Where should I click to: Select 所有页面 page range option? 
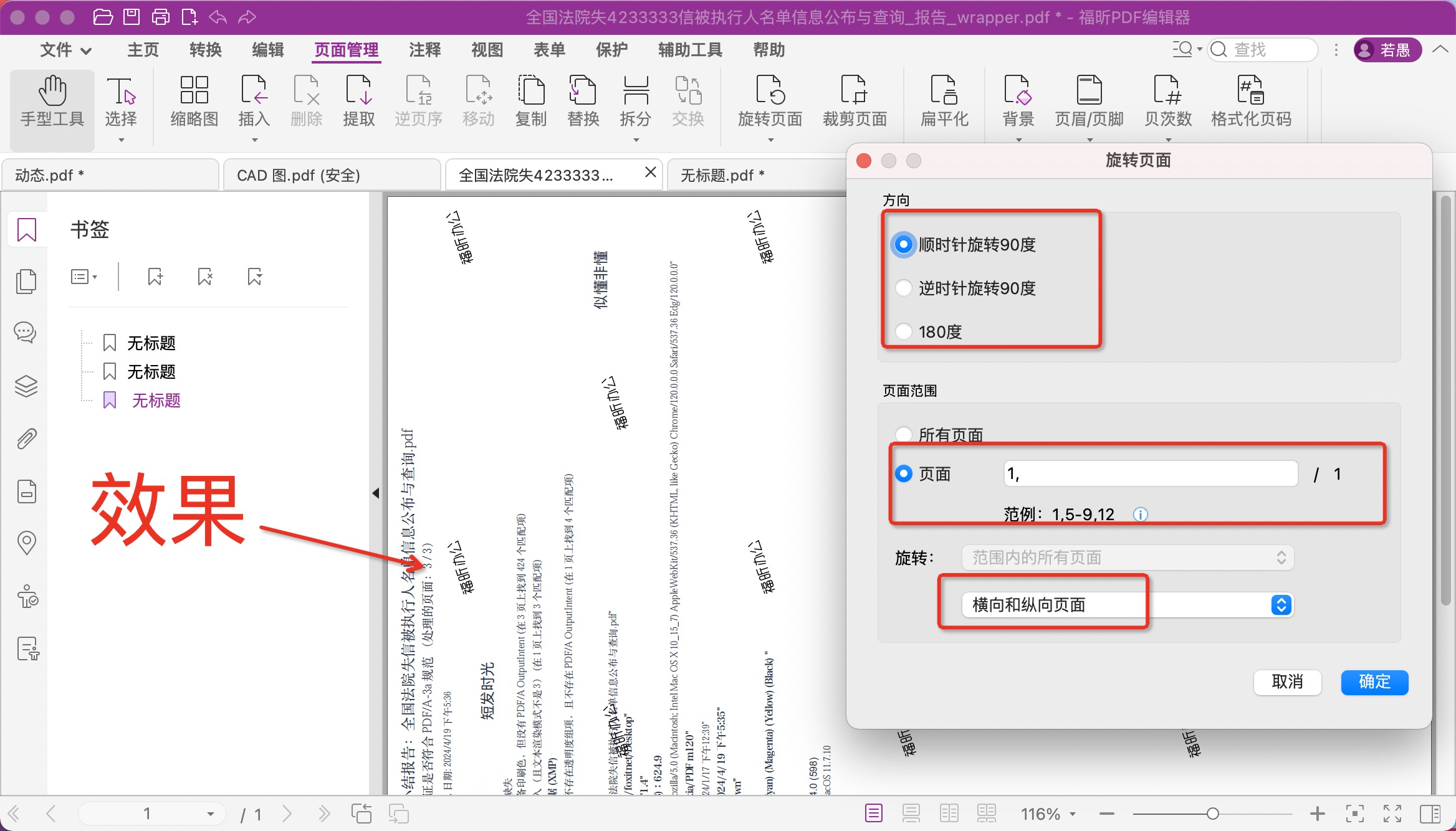coord(903,435)
